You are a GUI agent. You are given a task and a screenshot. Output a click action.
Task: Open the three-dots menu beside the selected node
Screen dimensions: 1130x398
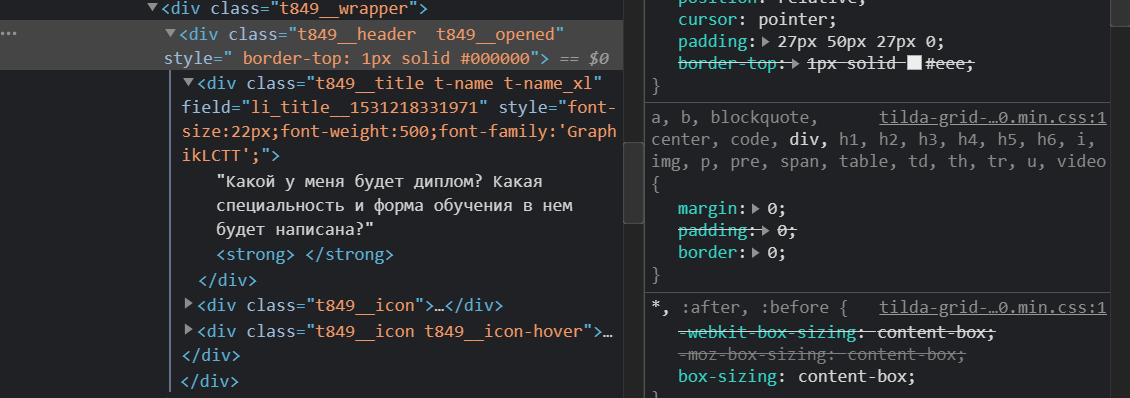tap(9, 34)
